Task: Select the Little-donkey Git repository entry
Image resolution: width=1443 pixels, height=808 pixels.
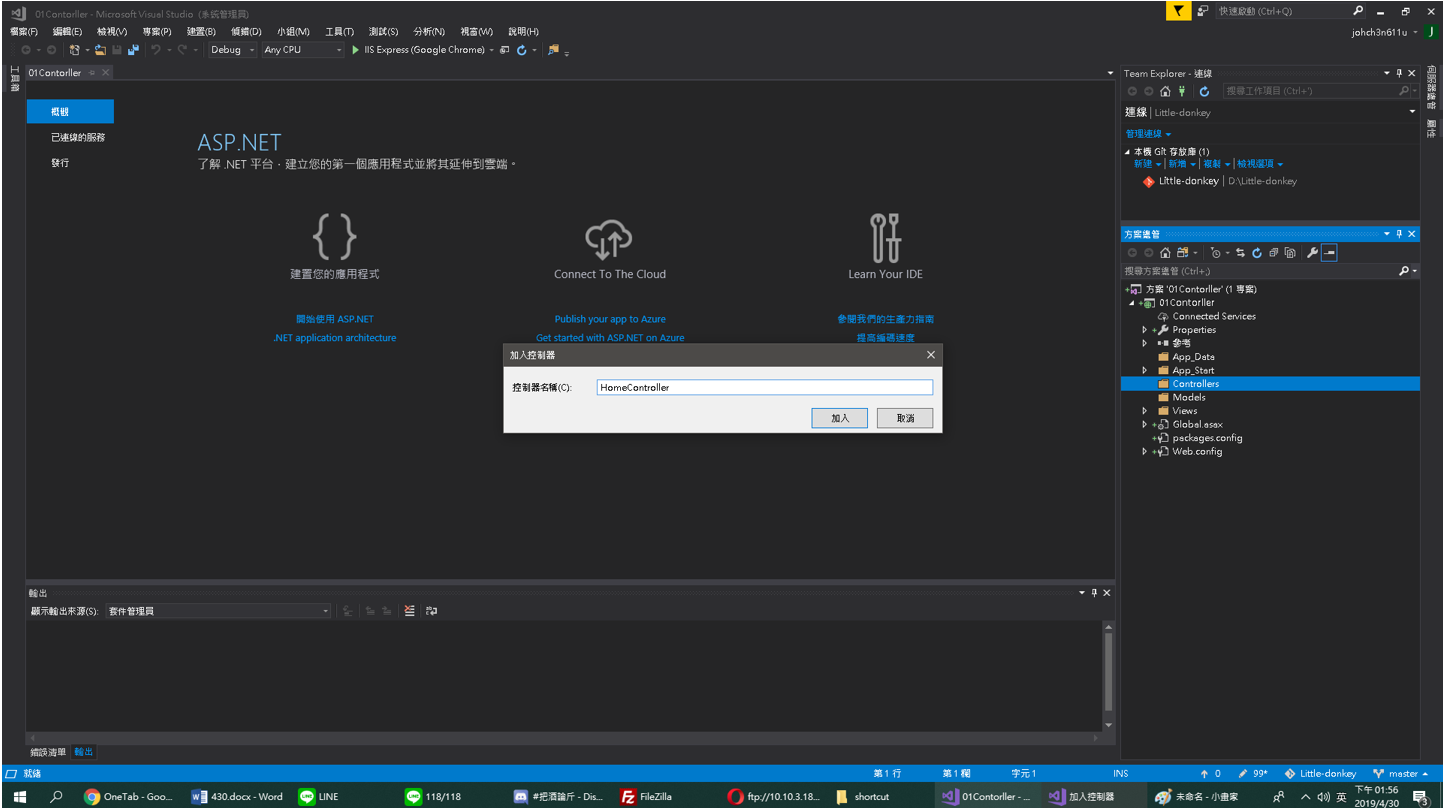Action: (x=1220, y=181)
